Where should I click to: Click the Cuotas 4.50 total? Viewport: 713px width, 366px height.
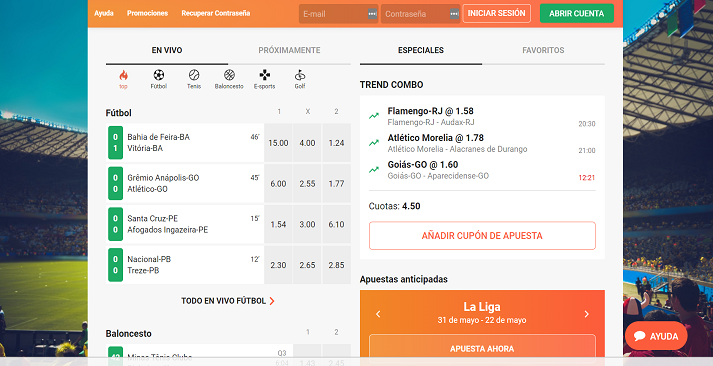395,206
